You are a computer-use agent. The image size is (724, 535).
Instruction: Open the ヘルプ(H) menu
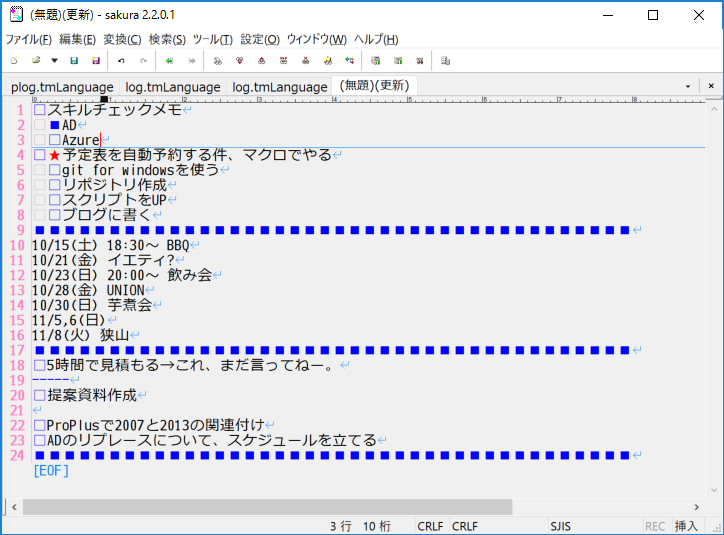point(376,40)
